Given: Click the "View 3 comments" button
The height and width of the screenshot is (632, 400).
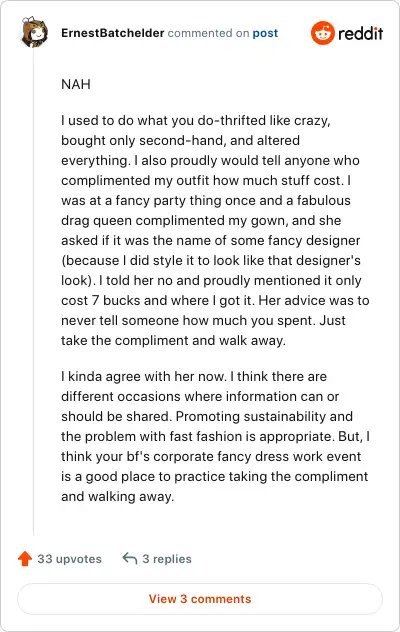Looking at the screenshot, I should coord(200,599).
